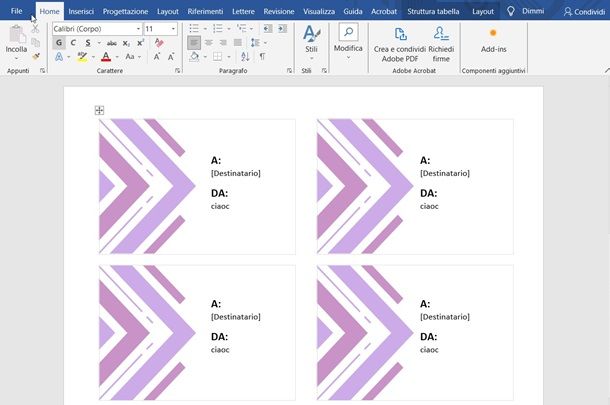Click the table move handle
Screen dimensions: 610x405
pyautogui.click(x=99, y=110)
